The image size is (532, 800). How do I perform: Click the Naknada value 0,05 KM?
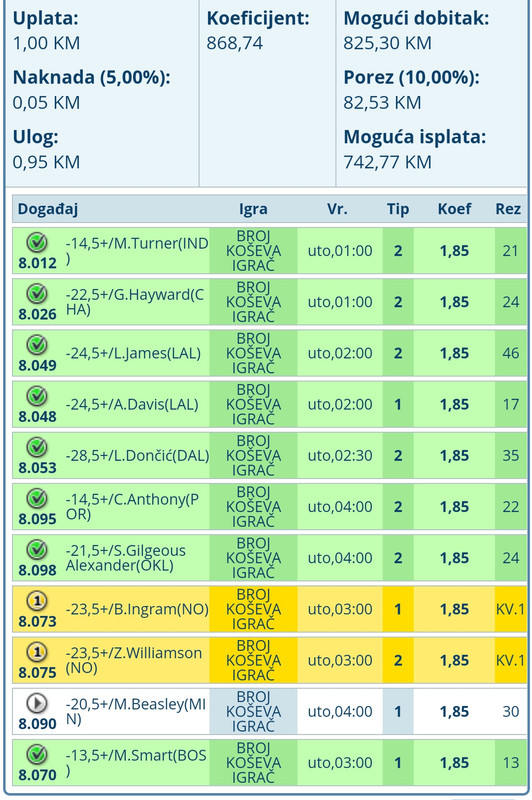46,103
